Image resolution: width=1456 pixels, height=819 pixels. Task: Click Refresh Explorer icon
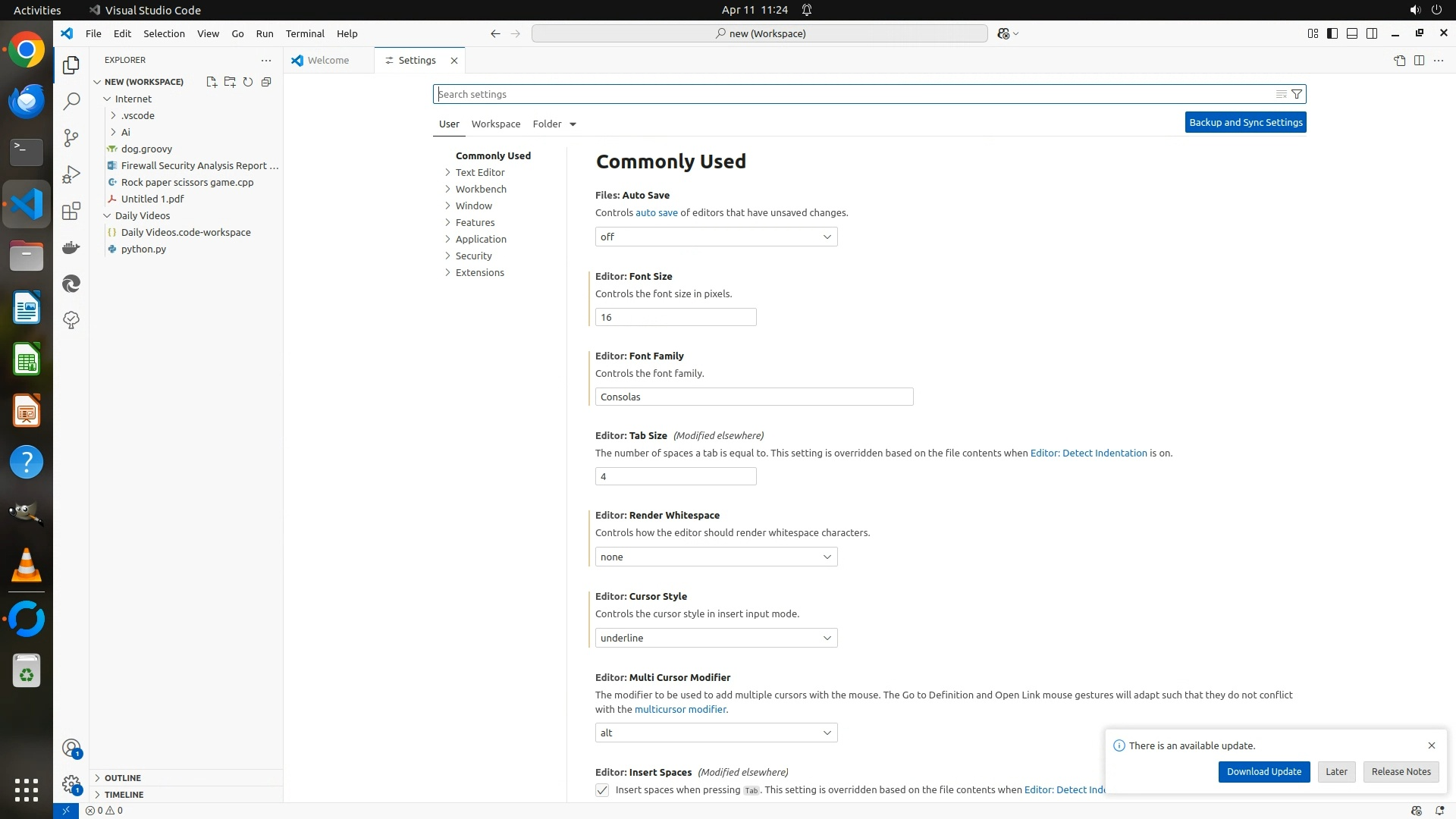click(248, 82)
